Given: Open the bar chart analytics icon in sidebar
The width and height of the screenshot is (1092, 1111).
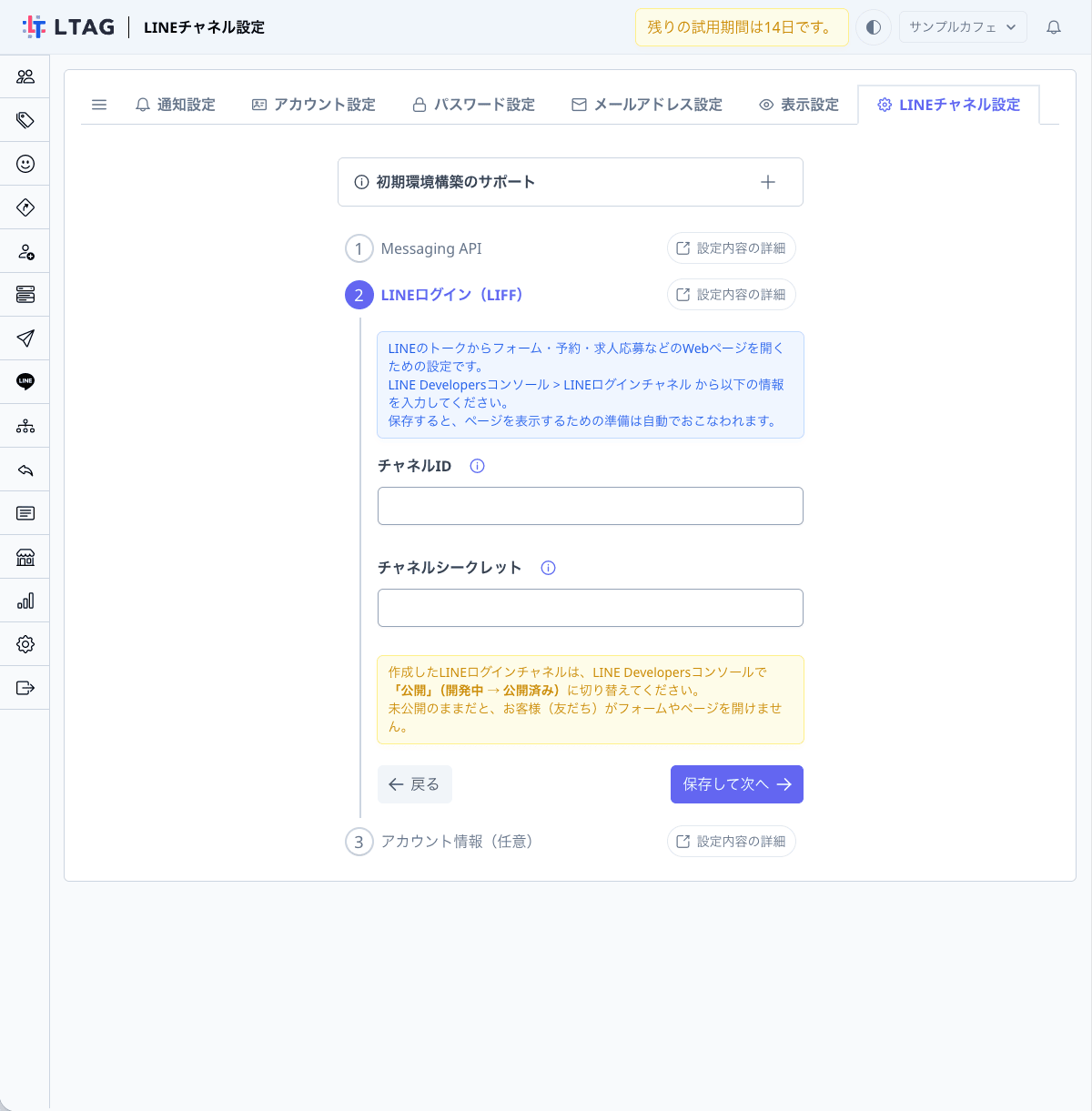Looking at the screenshot, I should click(25, 601).
